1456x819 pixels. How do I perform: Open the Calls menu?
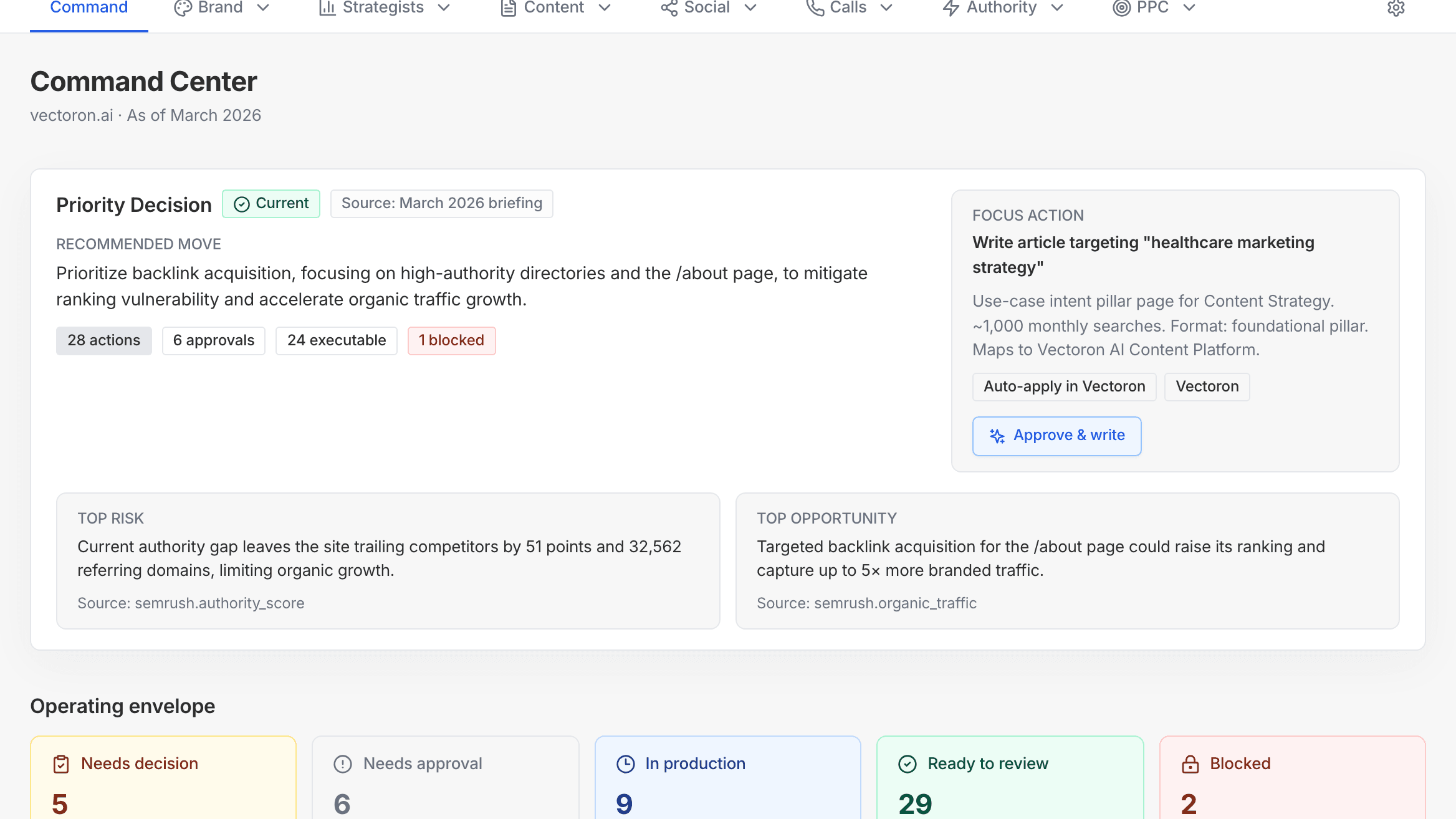(x=886, y=9)
